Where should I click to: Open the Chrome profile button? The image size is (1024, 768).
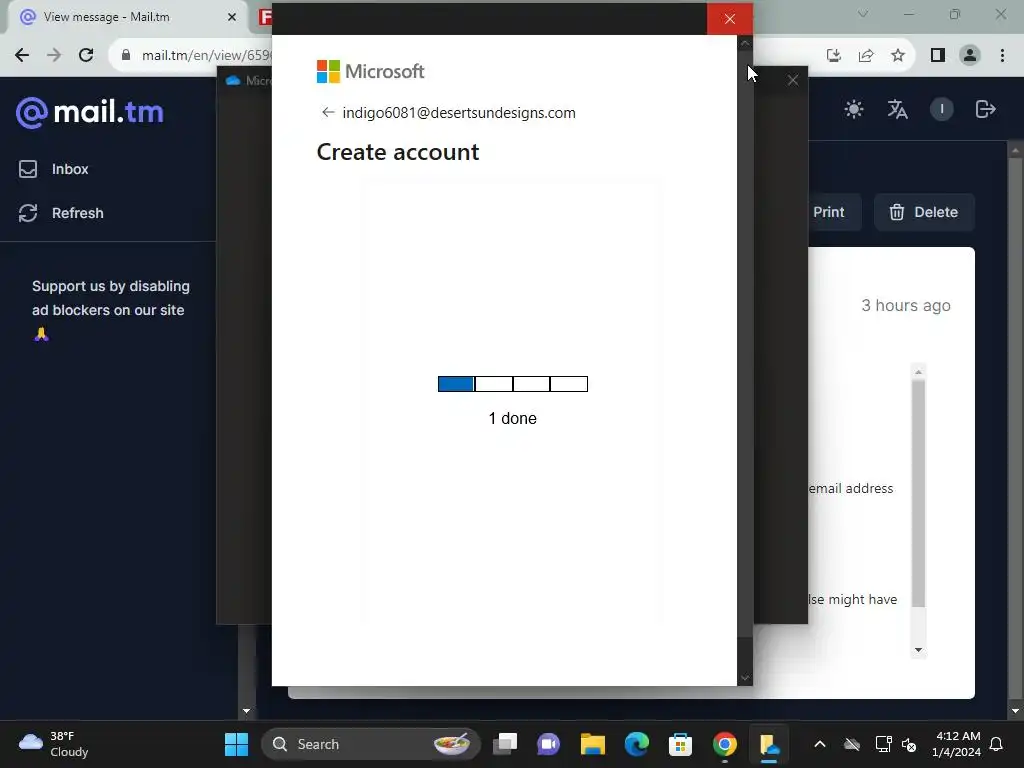point(970,56)
